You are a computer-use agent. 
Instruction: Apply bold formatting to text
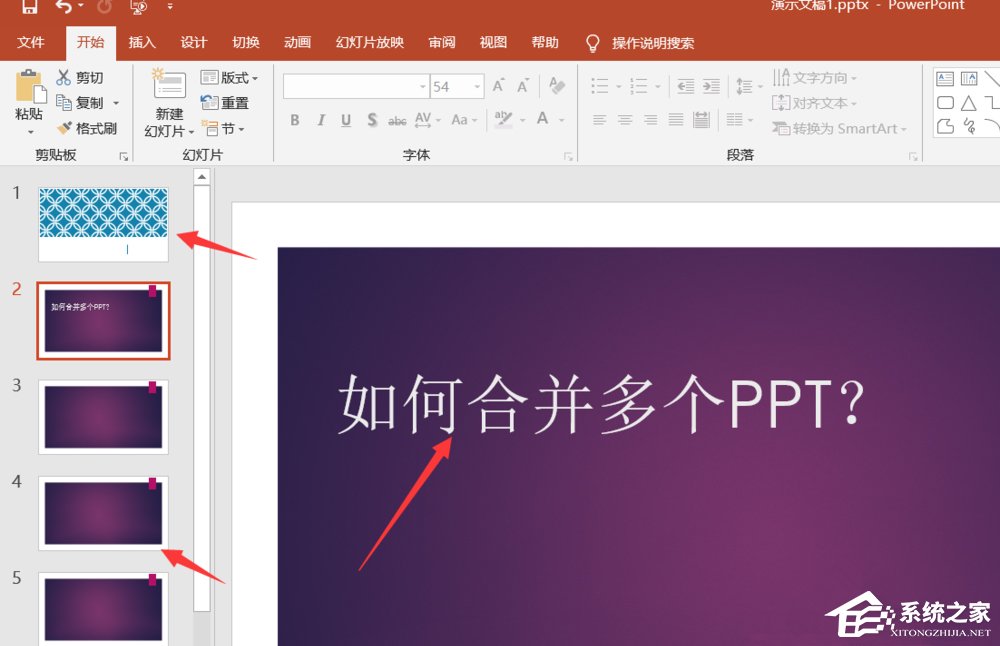coord(294,120)
